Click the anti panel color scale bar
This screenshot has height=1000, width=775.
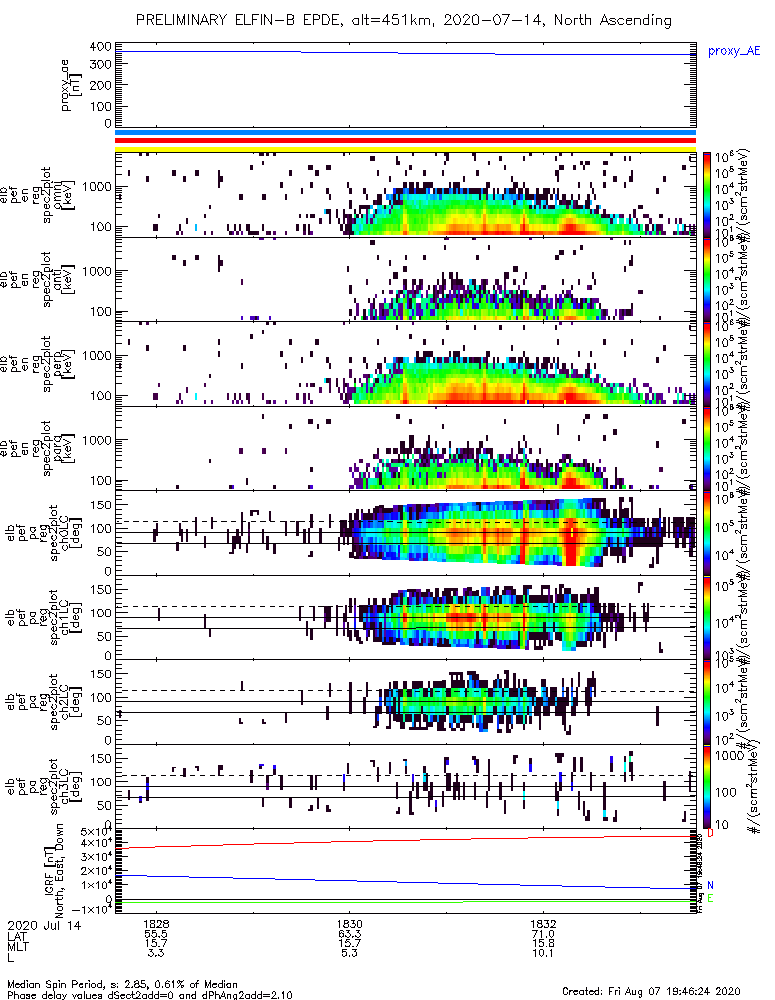tap(706, 279)
